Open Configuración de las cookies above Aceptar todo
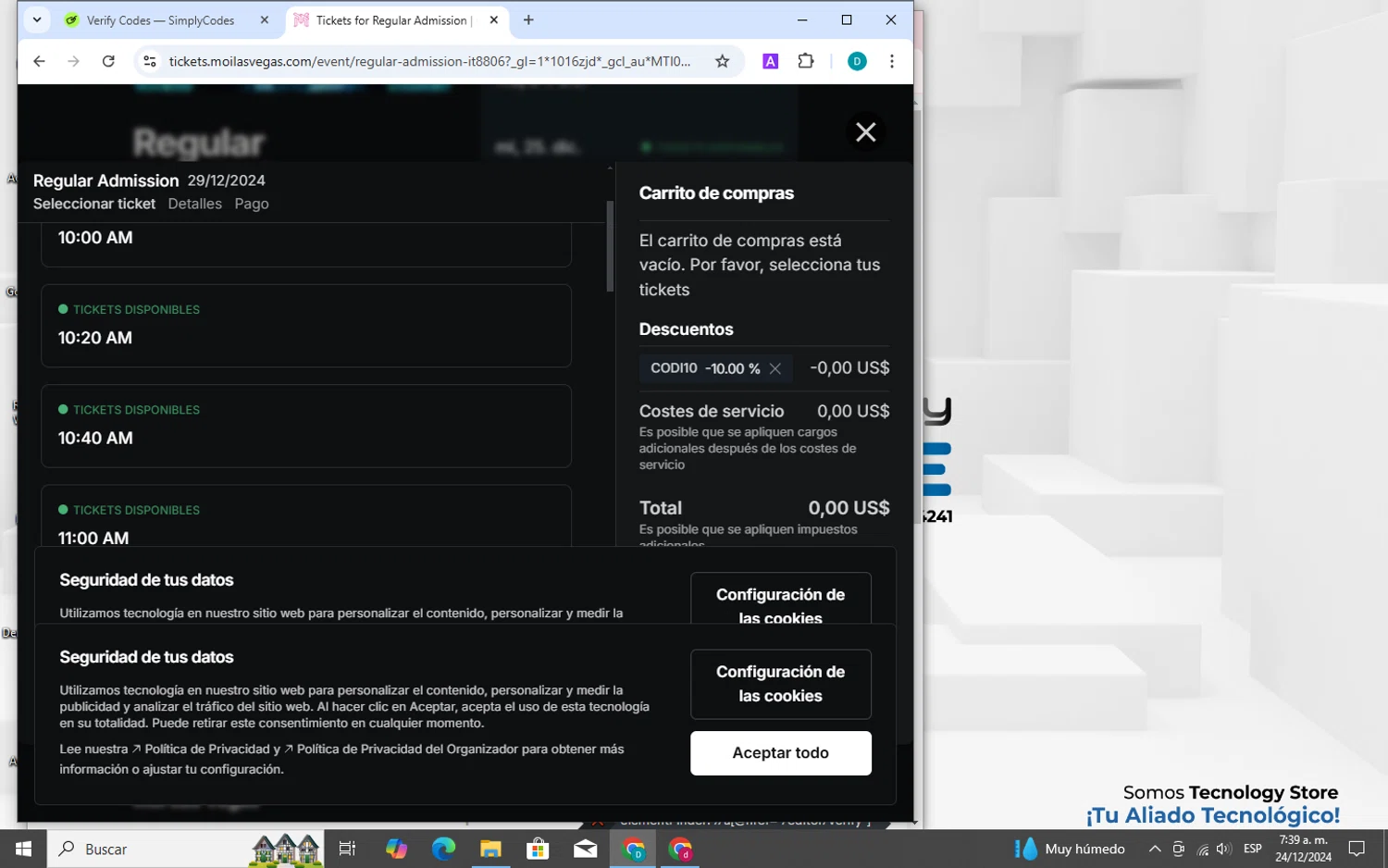Image resolution: width=1388 pixels, height=868 pixels. click(781, 684)
